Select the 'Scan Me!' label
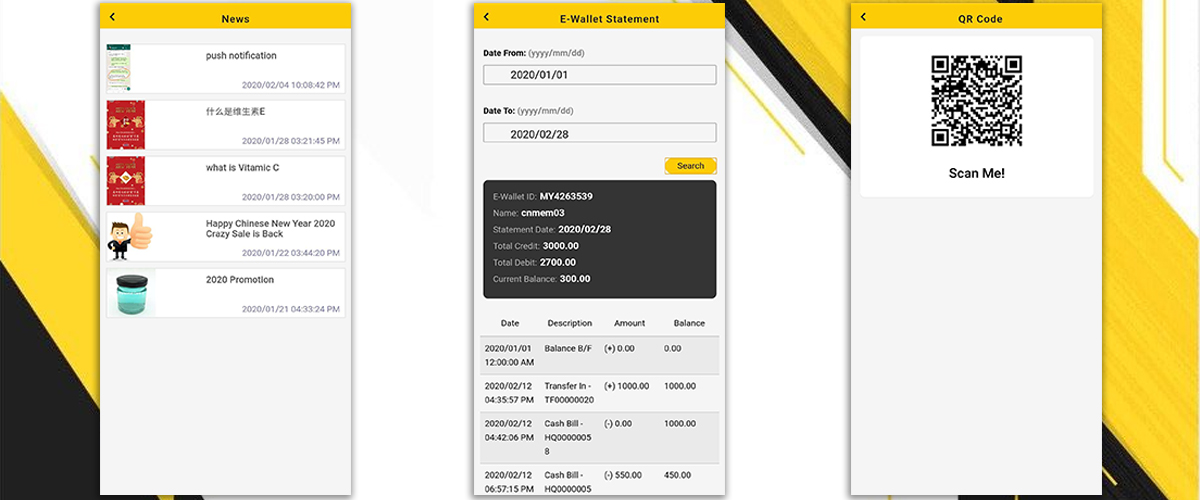 (x=977, y=174)
